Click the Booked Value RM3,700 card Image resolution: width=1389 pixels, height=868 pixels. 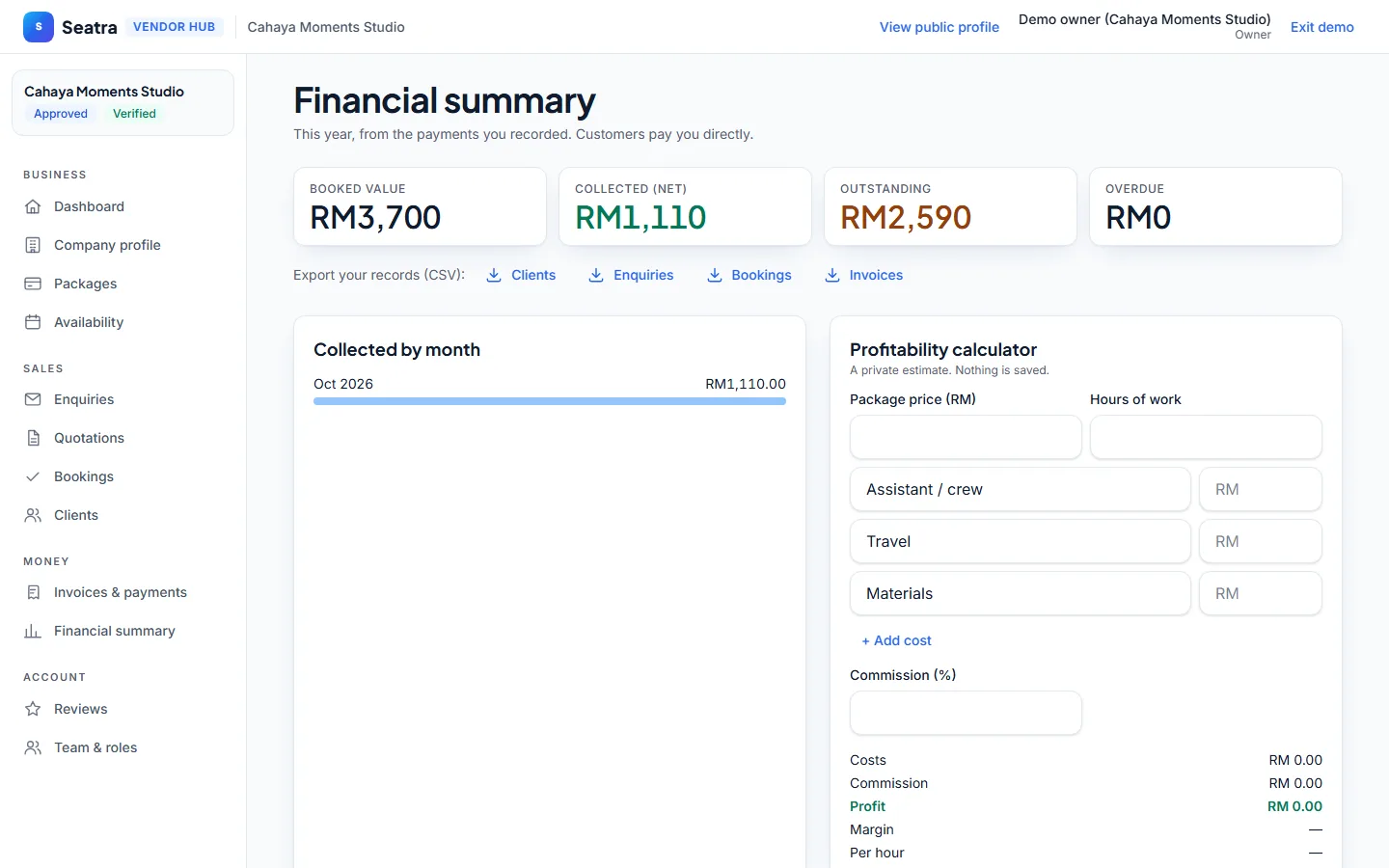click(420, 206)
